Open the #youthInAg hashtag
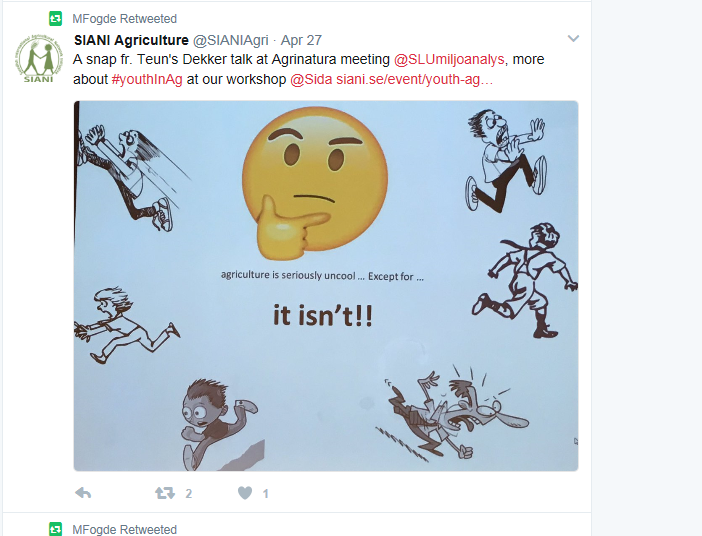The image size is (702, 536). (x=147, y=80)
